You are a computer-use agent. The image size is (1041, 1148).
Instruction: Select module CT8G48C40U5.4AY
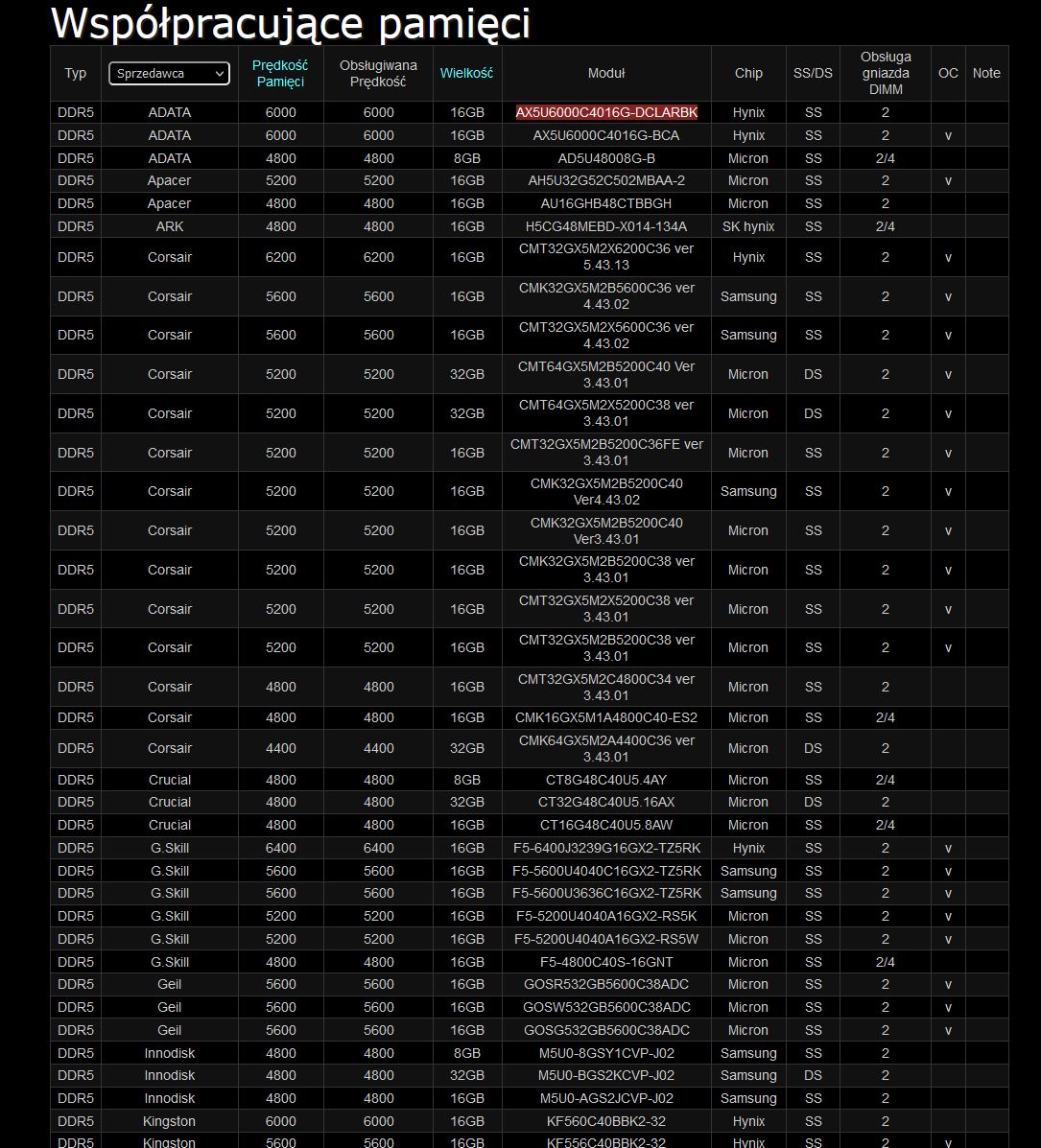pos(606,780)
